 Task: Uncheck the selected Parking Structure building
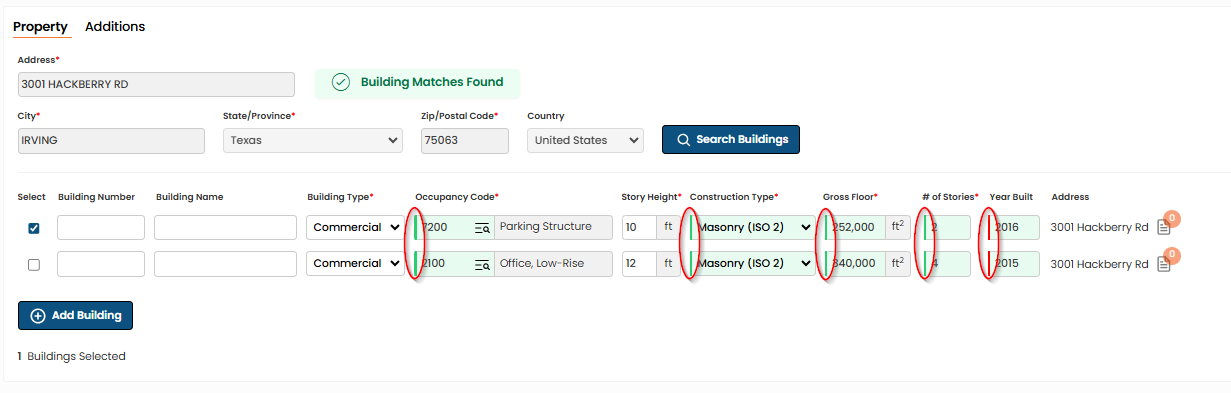tap(34, 228)
